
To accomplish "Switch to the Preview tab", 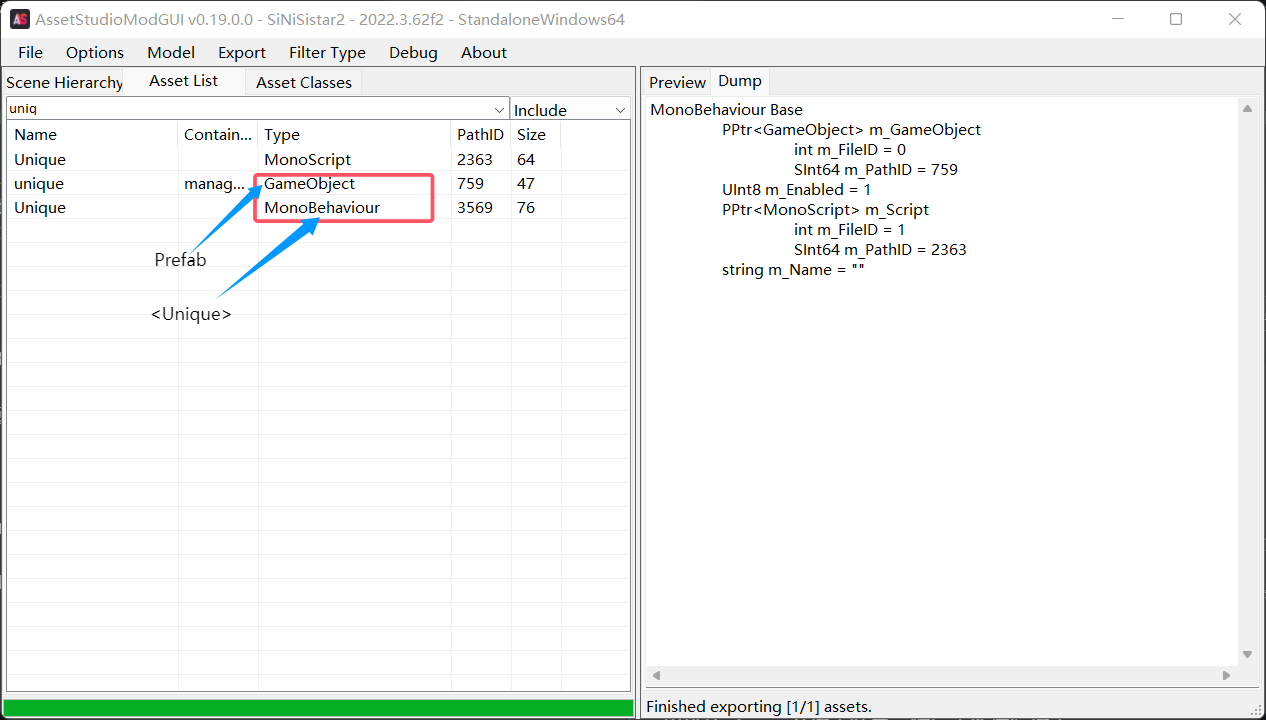I will tap(677, 83).
